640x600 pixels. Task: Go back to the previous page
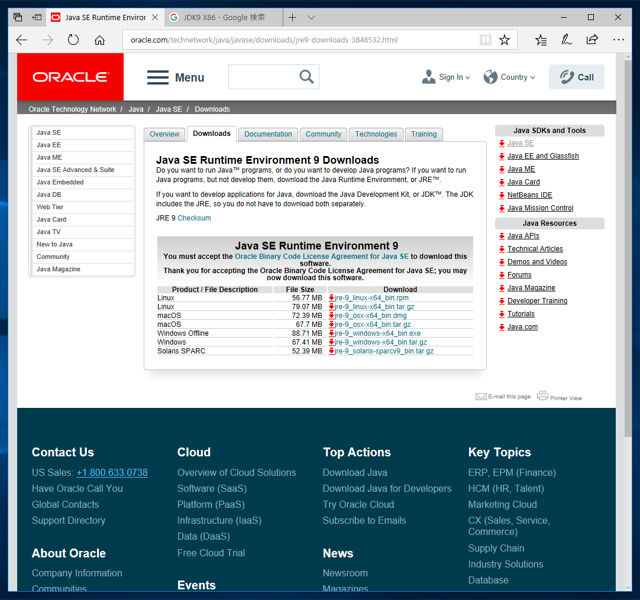[22, 40]
